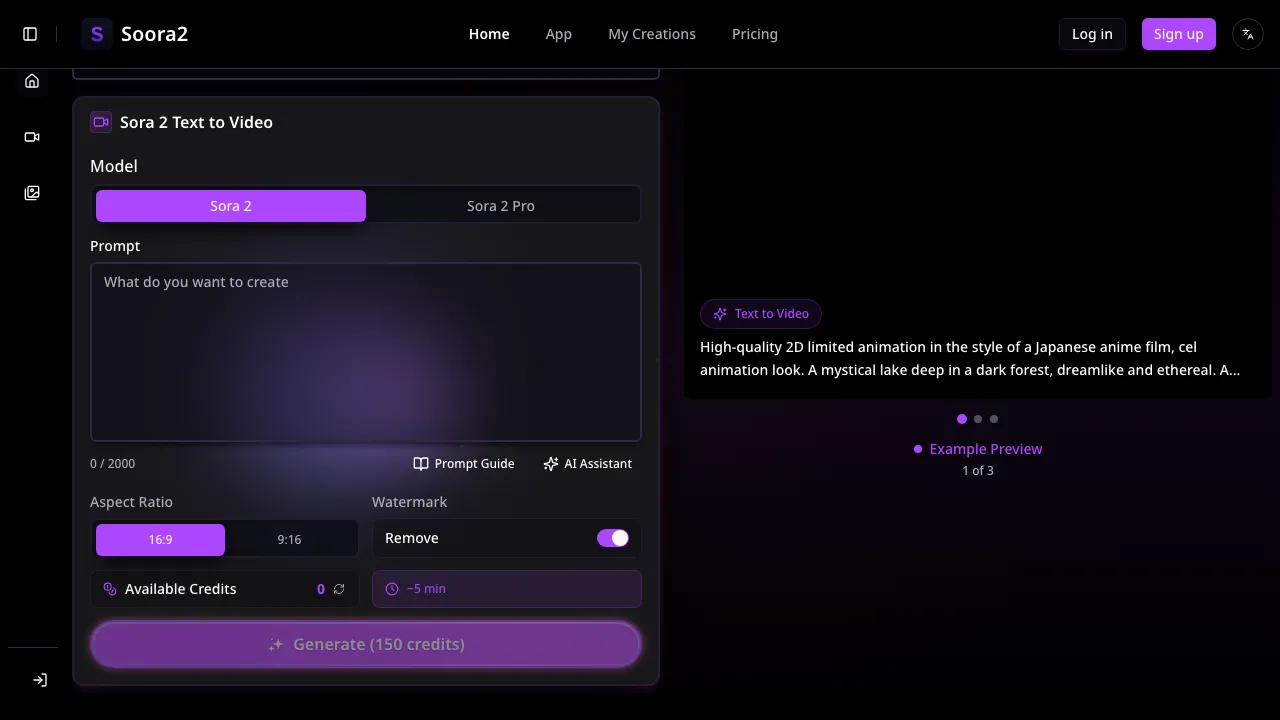Open the image gallery sidebar icon
The width and height of the screenshot is (1280, 720).
tap(31, 192)
